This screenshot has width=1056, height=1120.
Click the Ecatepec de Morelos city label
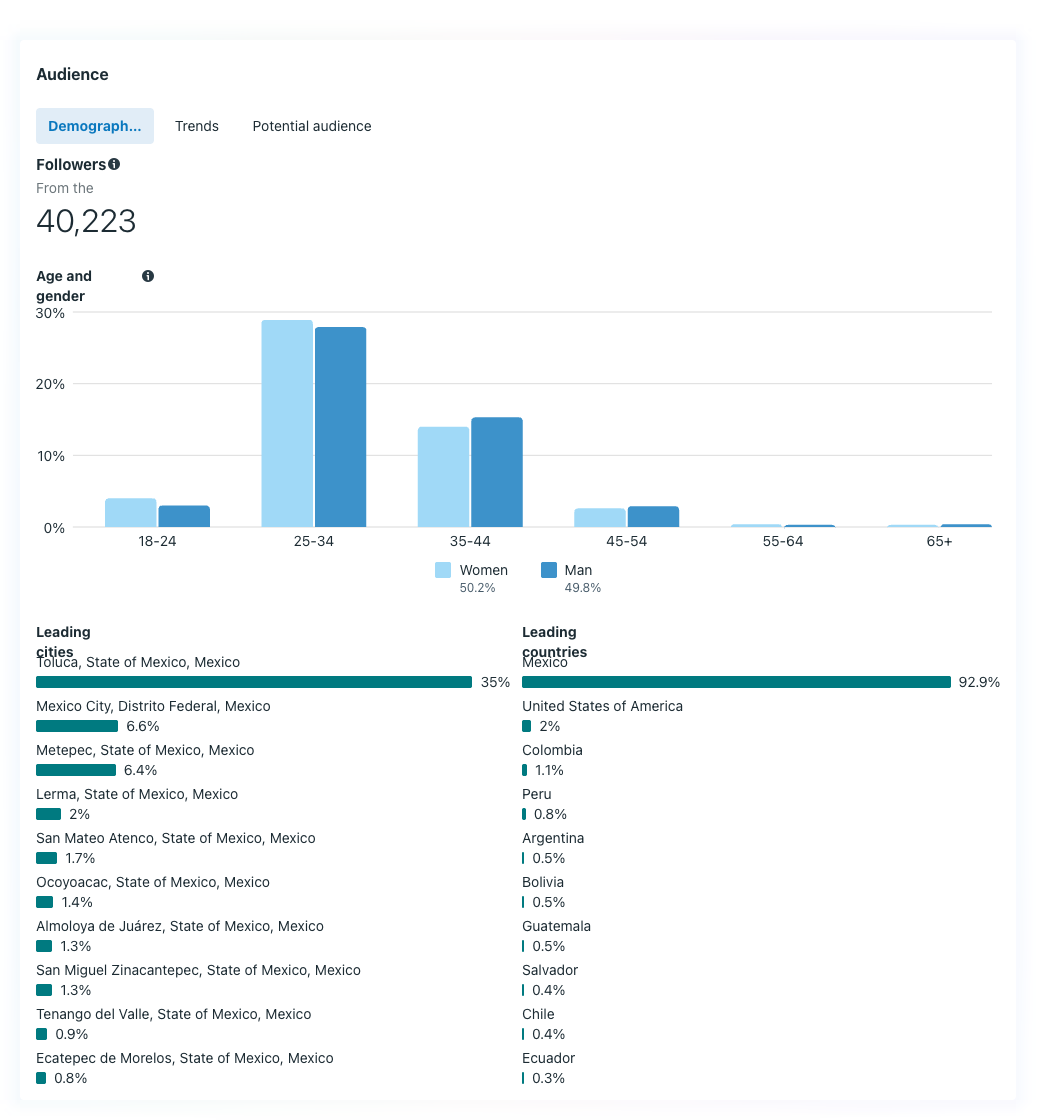[x=185, y=1058]
